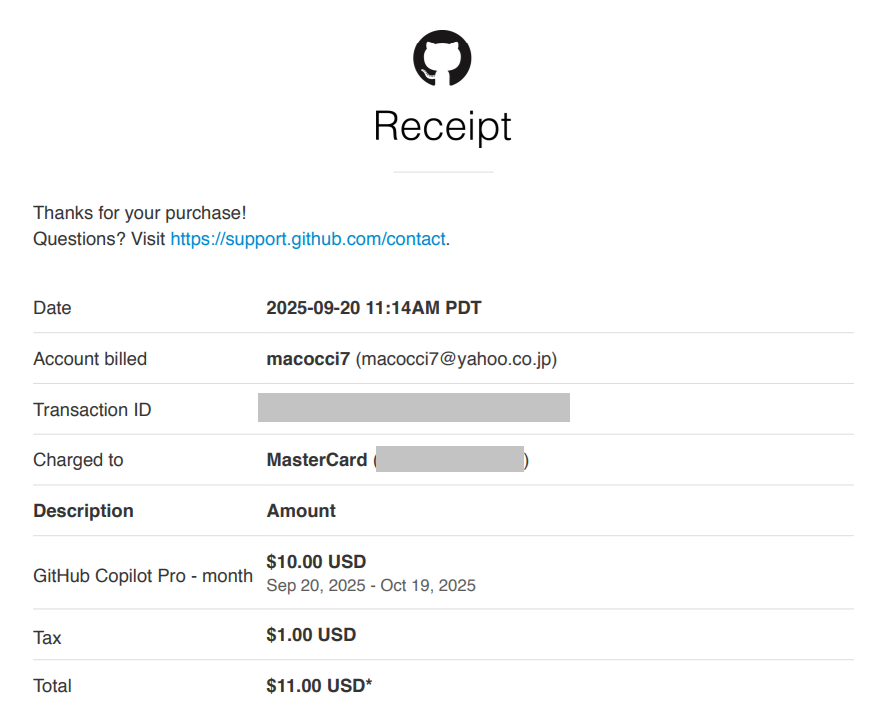Screen dimensions: 875x708
Task: Click the Sep 20 - Oct 19 billing period
Action: point(371,585)
